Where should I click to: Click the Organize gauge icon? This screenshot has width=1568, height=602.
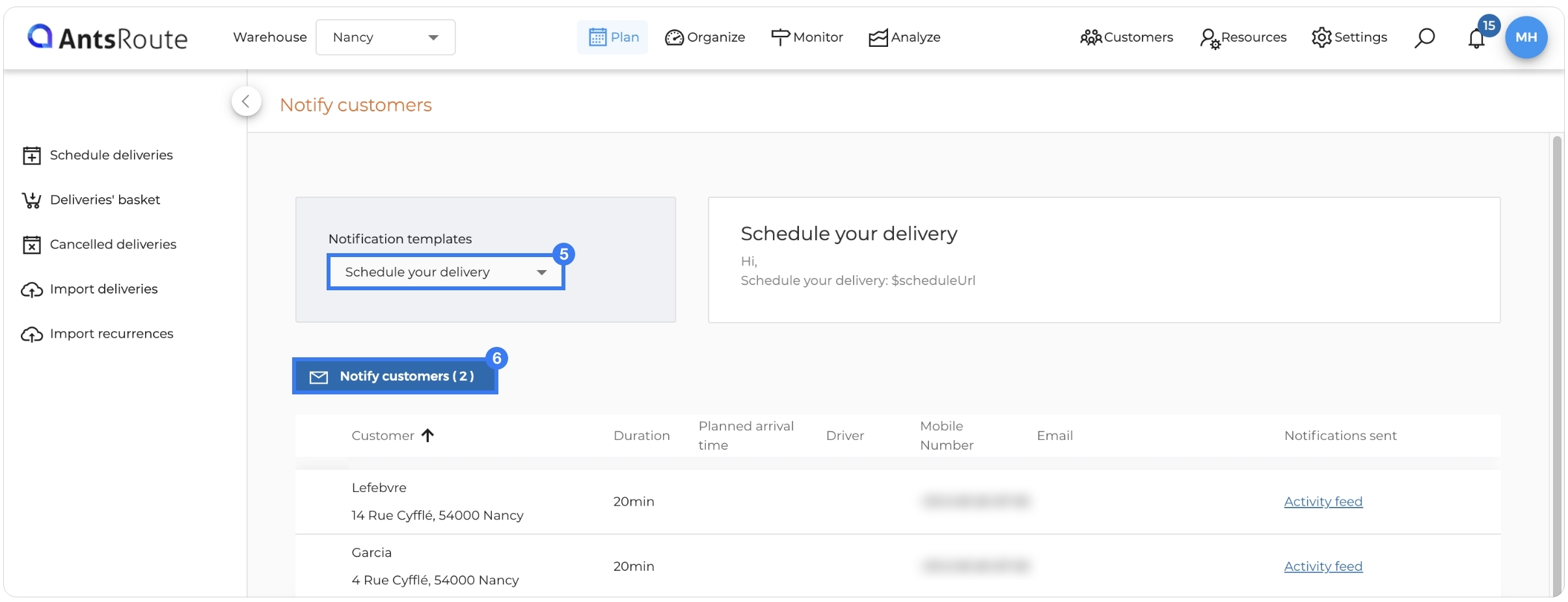point(674,38)
